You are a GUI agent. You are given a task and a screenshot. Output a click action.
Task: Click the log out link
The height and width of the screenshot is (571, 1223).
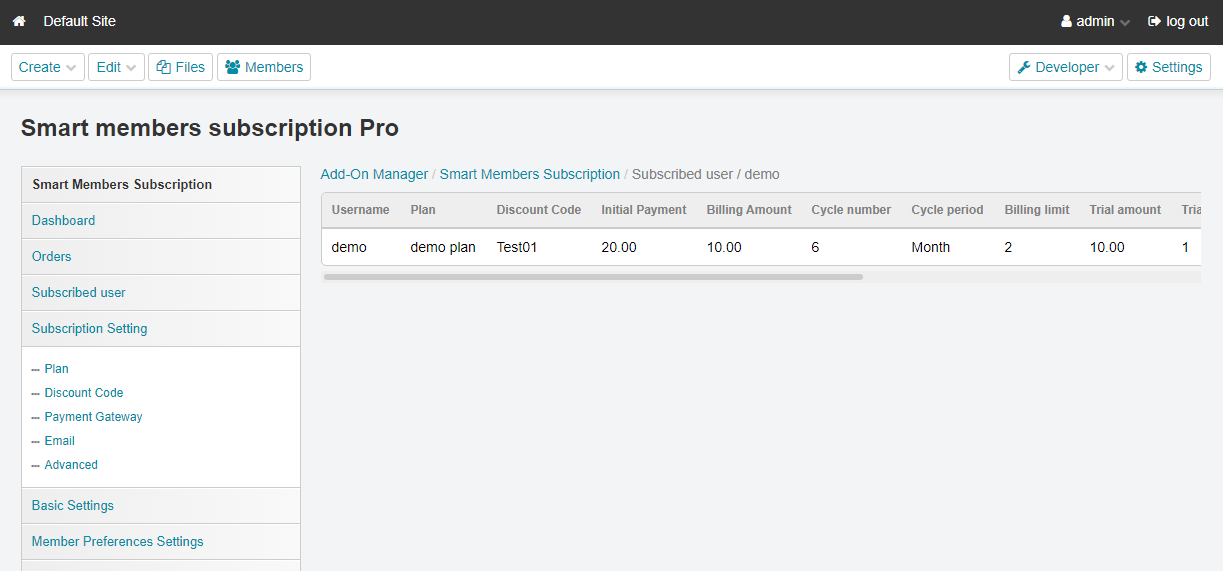coord(1178,21)
